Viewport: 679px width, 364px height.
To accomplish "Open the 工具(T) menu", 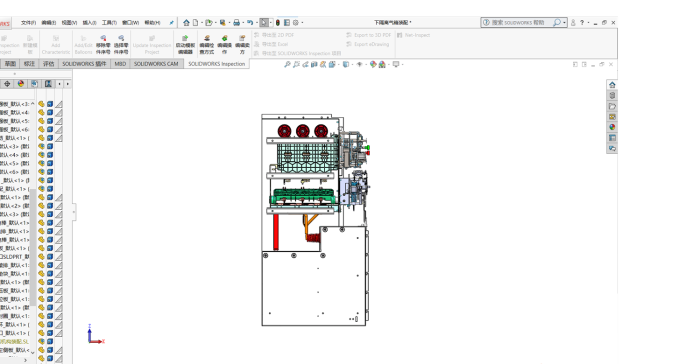I will pyautogui.click(x=109, y=23).
